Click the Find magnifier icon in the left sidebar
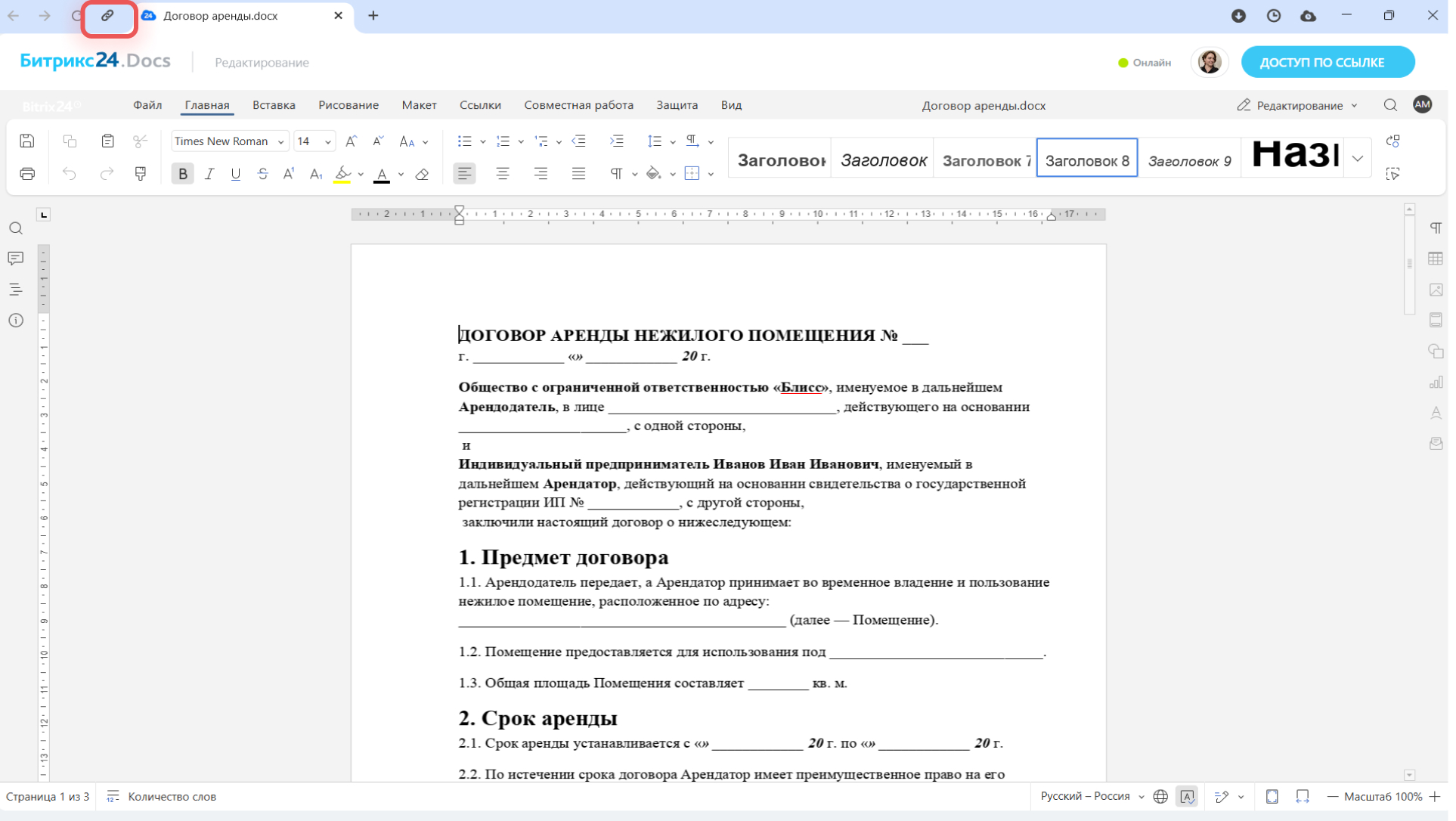The height and width of the screenshot is (821, 1456). pyautogui.click(x=16, y=228)
